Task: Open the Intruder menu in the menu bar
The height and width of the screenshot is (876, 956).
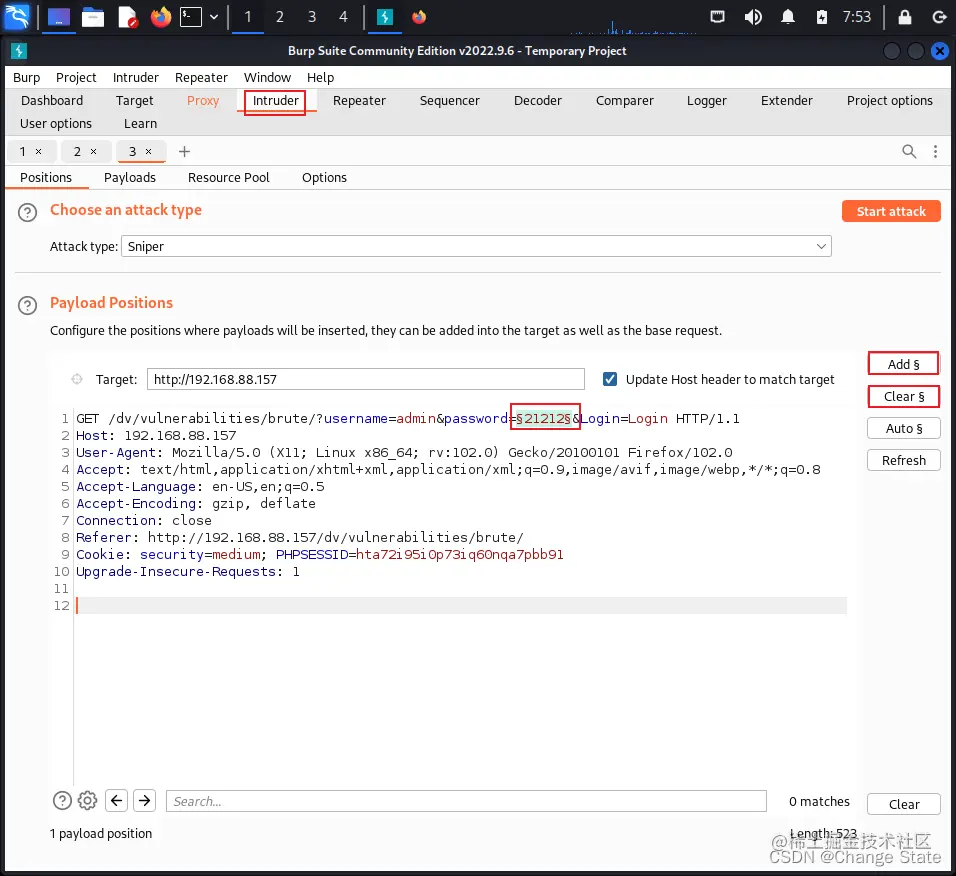Action: click(x=135, y=77)
